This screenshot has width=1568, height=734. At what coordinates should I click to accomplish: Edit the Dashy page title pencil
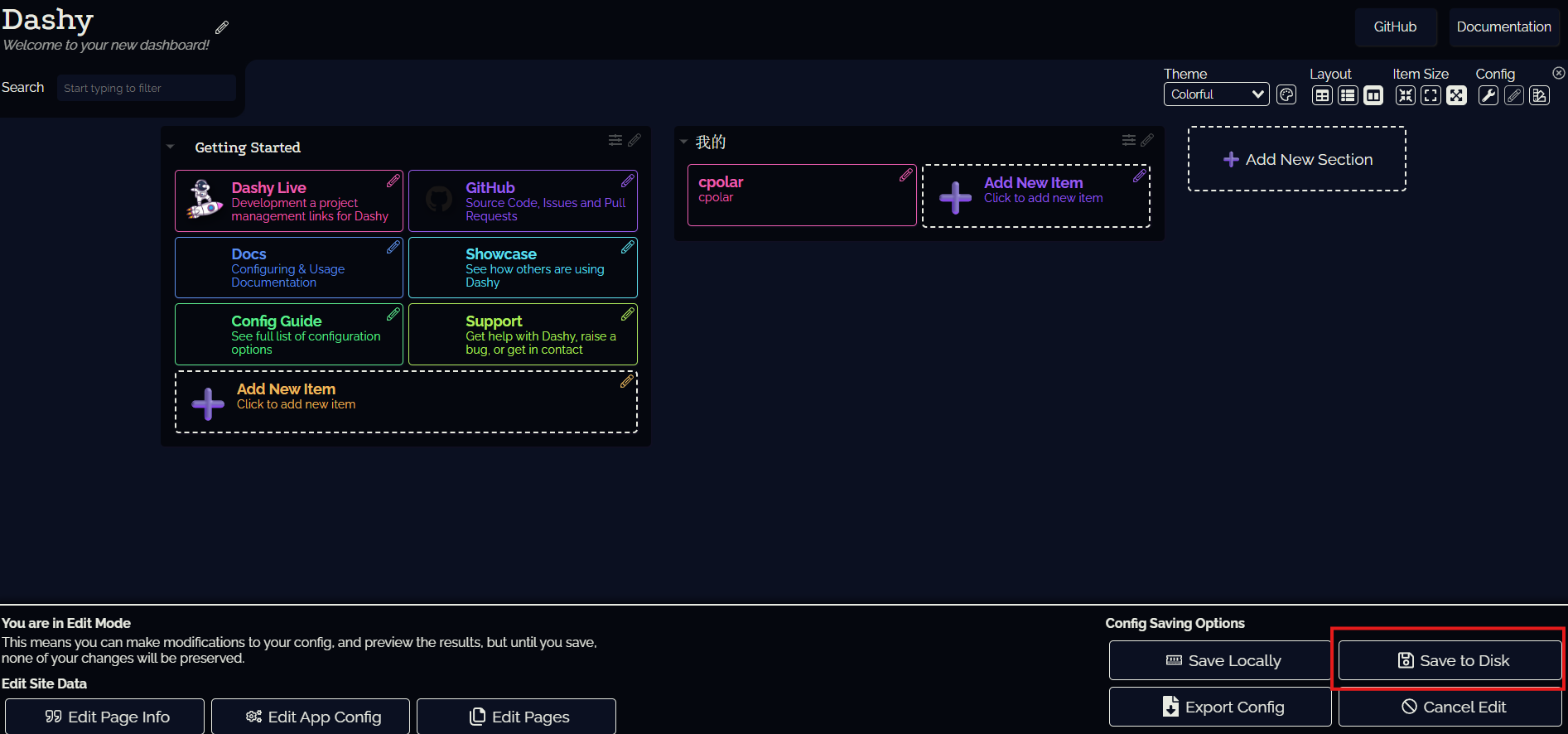pyautogui.click(x=222, y=27)
